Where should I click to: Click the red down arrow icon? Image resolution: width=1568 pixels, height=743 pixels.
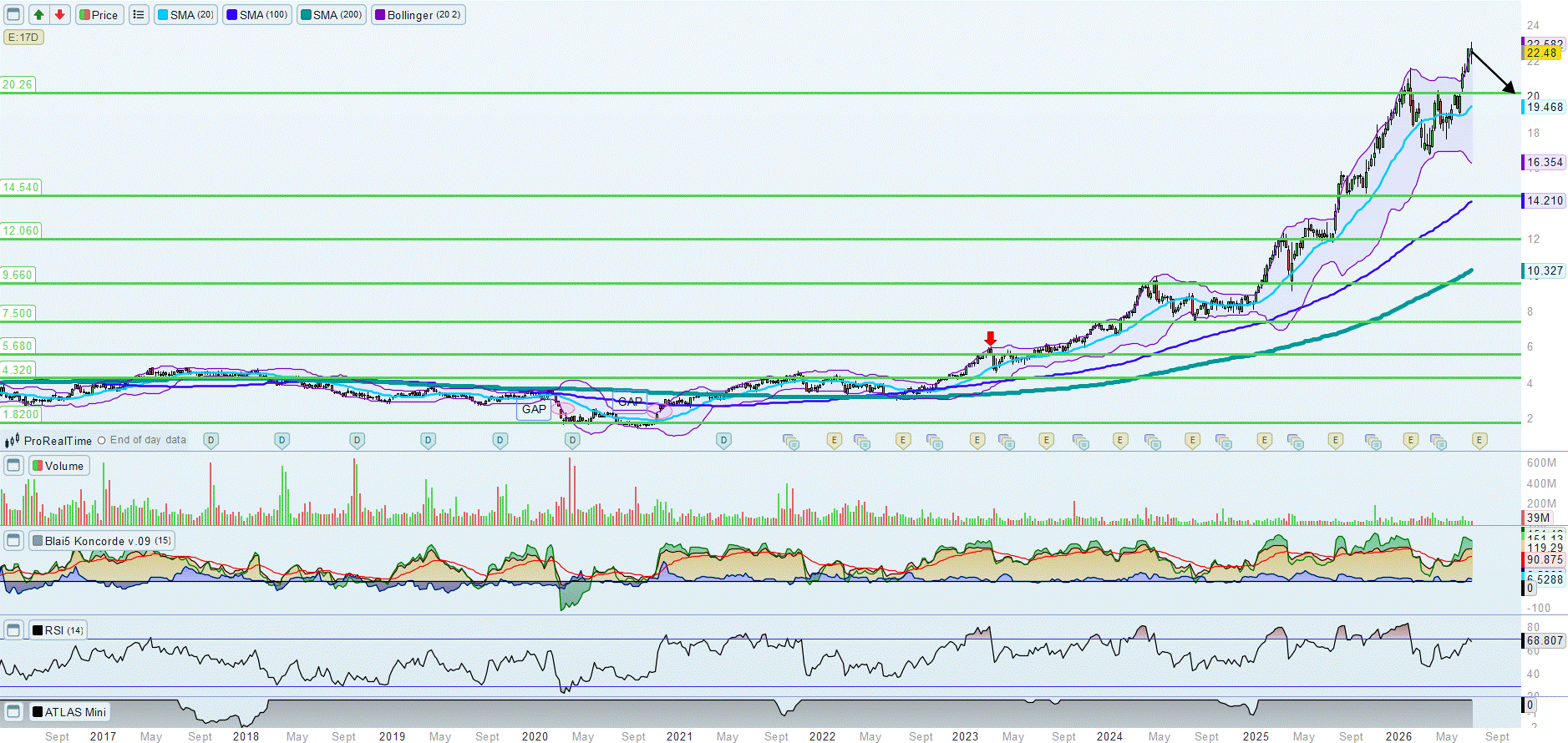tap(59, 14)
